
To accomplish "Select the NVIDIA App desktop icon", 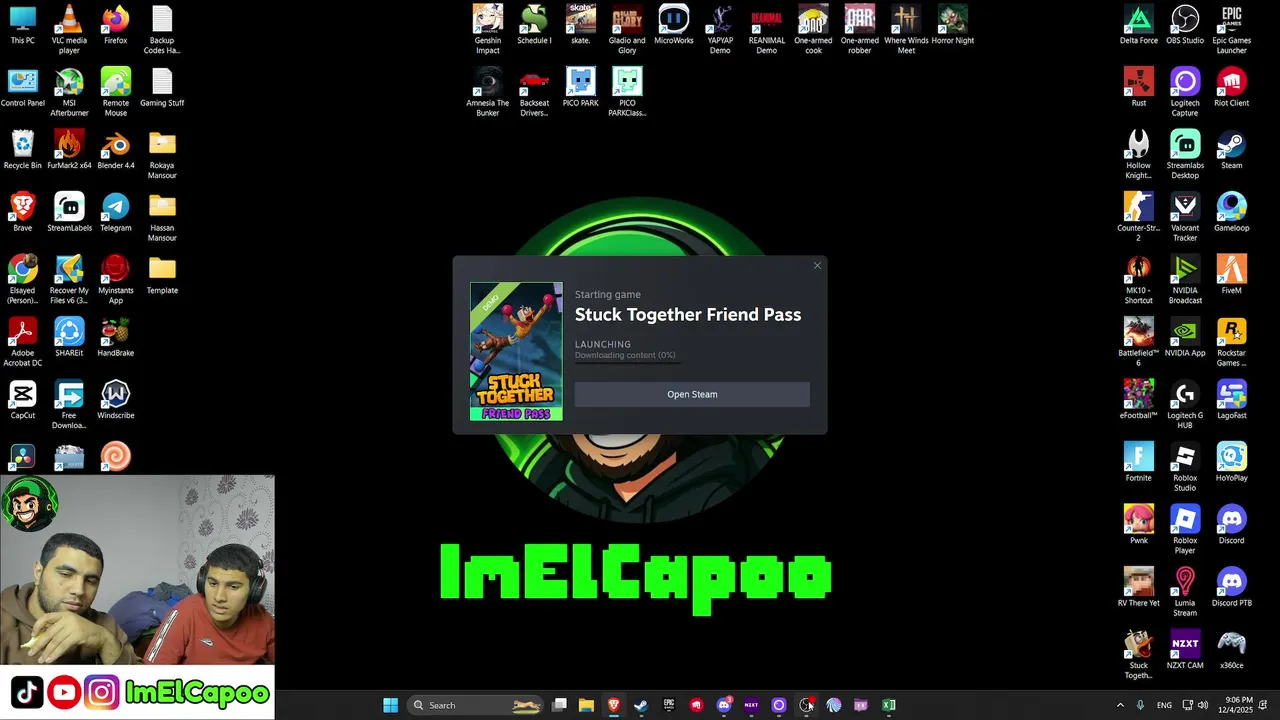I will (x=1185, y=337).
